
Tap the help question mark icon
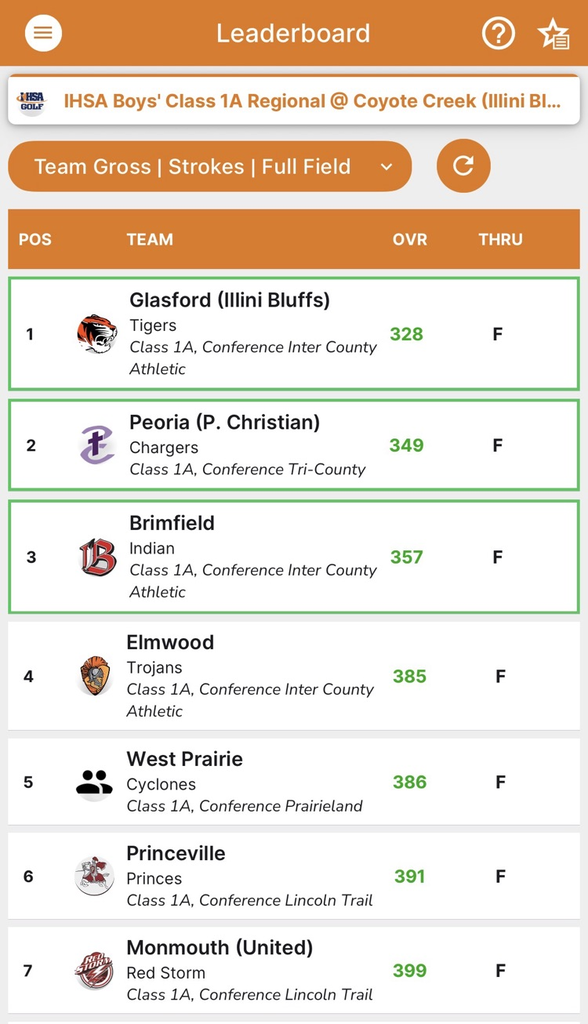(x=498, y=33)
